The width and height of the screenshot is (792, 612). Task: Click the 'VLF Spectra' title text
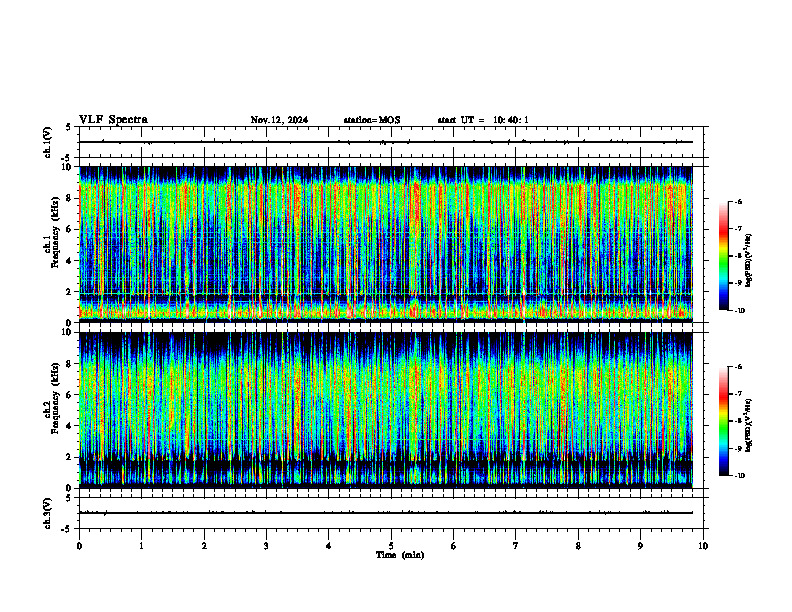coord(113,120)
